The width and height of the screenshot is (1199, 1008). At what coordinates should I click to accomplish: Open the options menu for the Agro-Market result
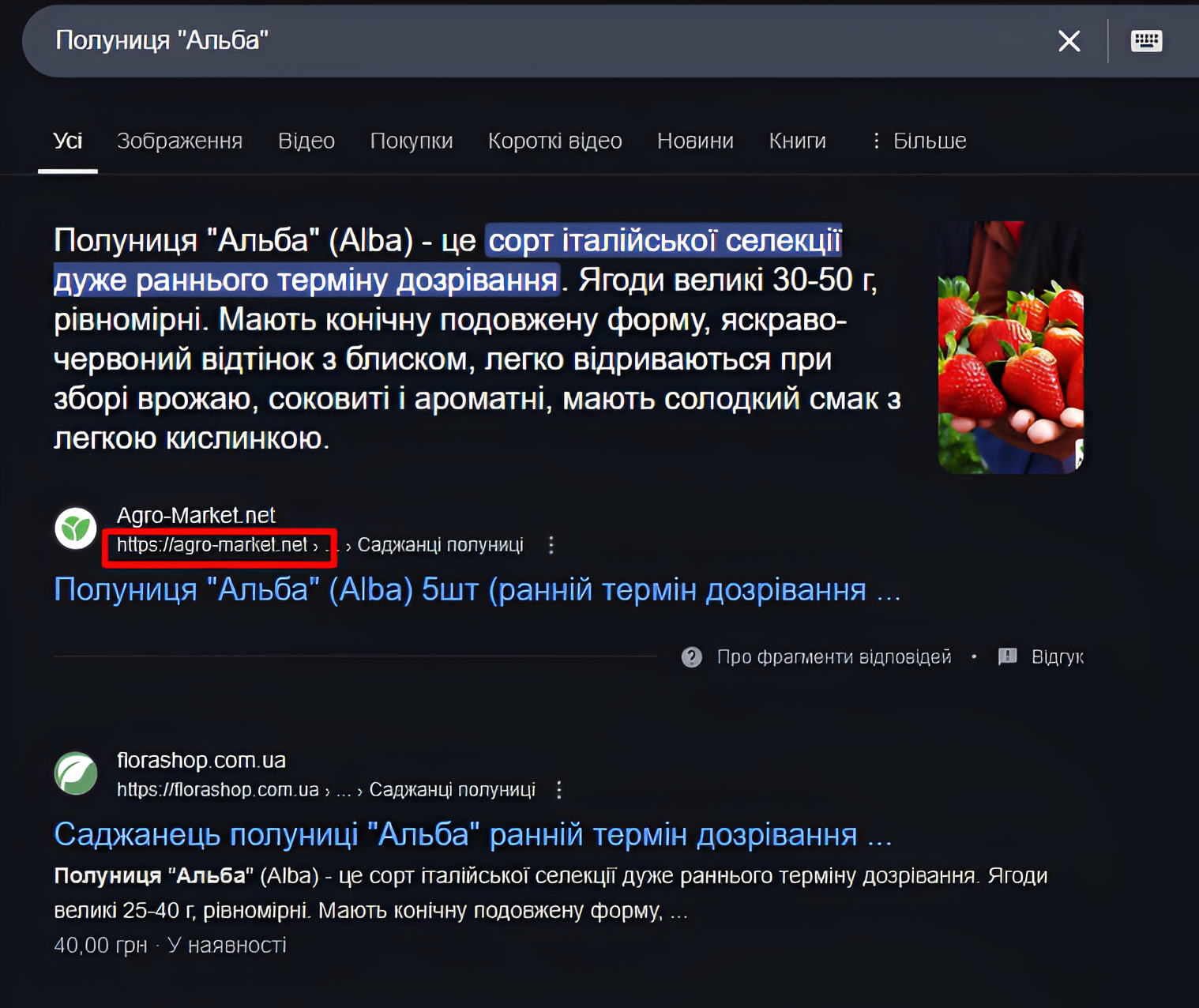tap(551, 545)
